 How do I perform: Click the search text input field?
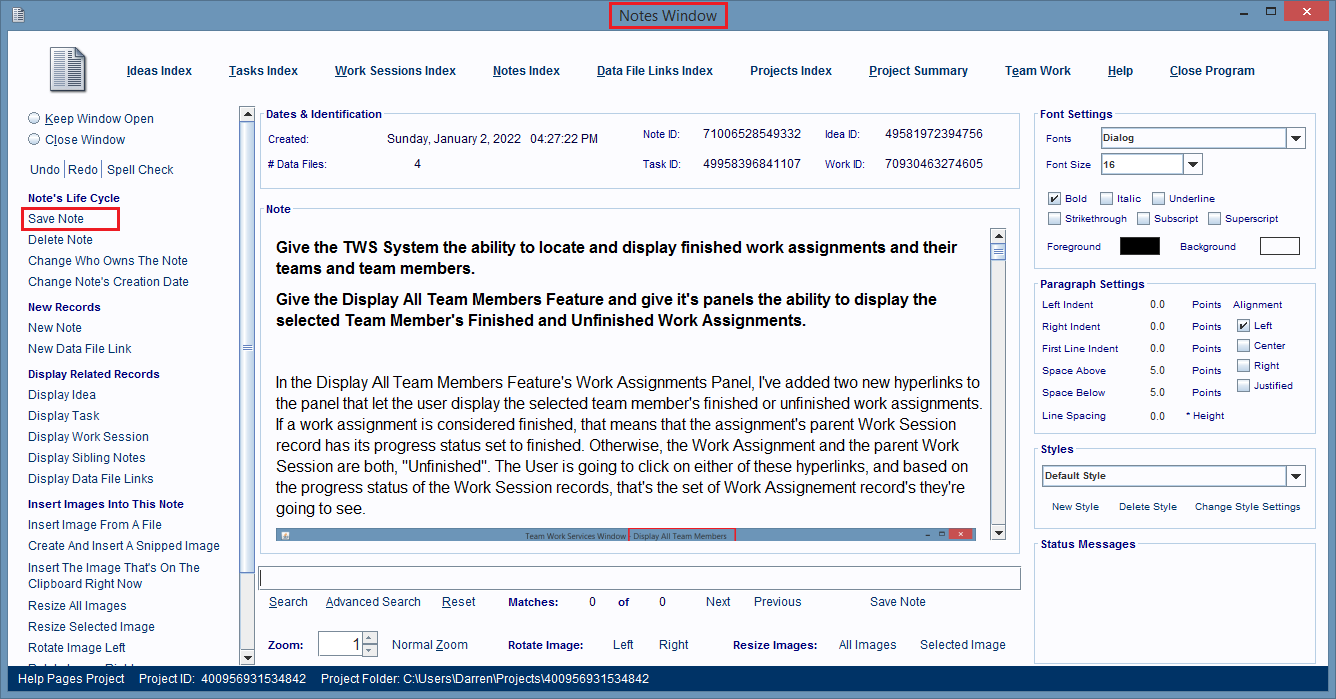point(640,578)
